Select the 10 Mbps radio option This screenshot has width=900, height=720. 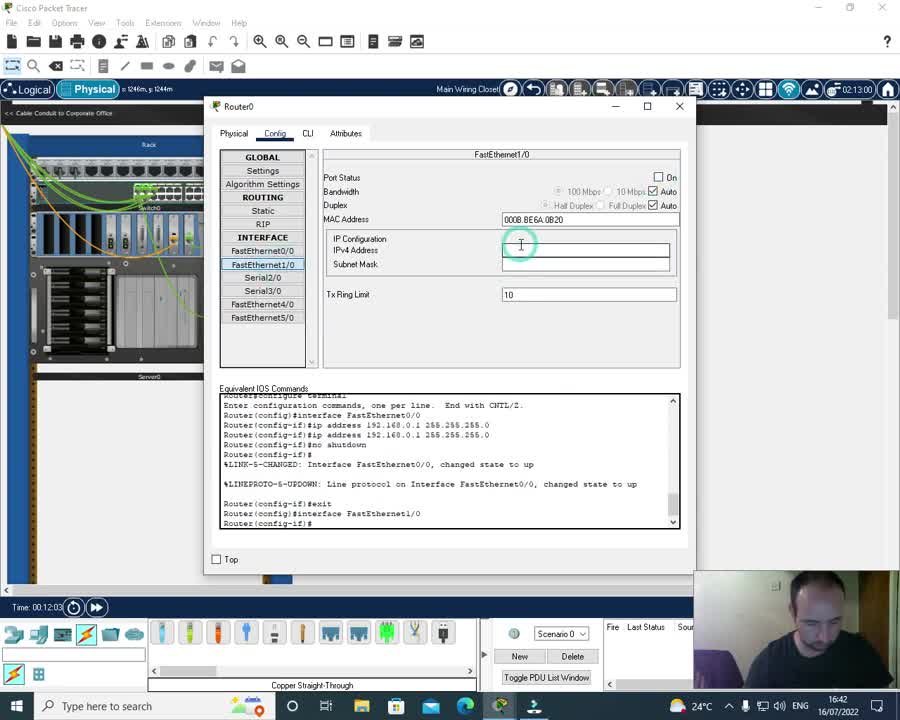pyautogui.click(x=607, y=191)
